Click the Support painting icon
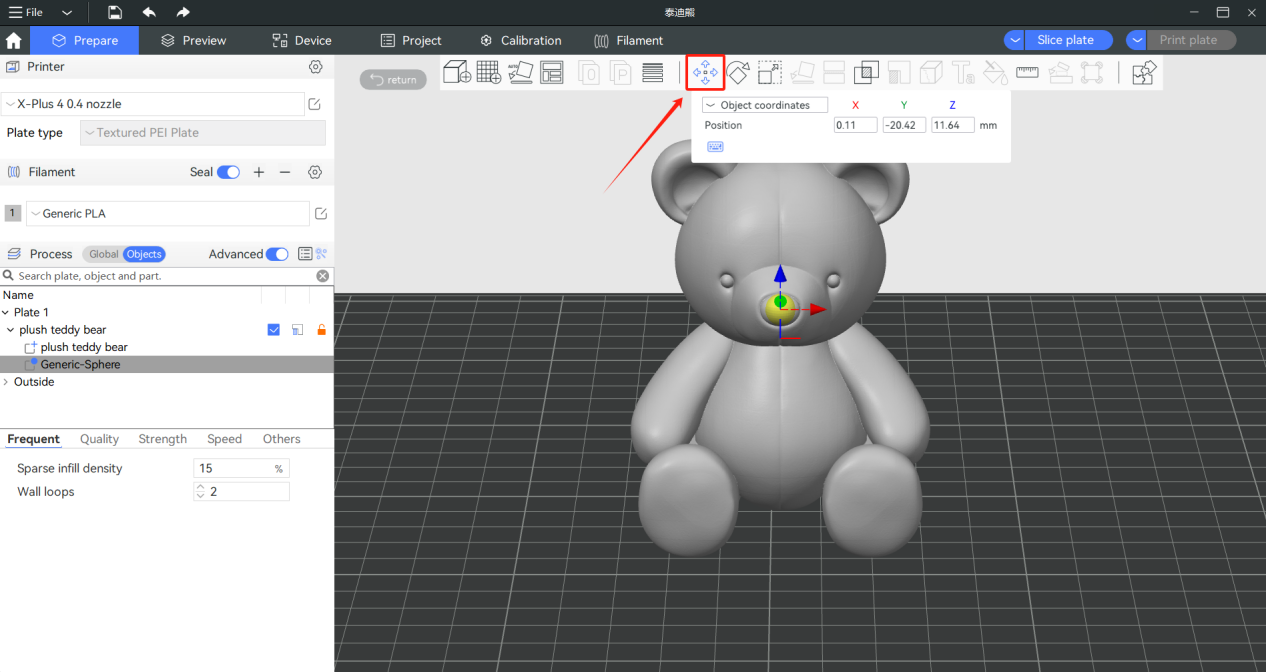The height and width of the screenshot is (672, 1266). pos(898,72)
